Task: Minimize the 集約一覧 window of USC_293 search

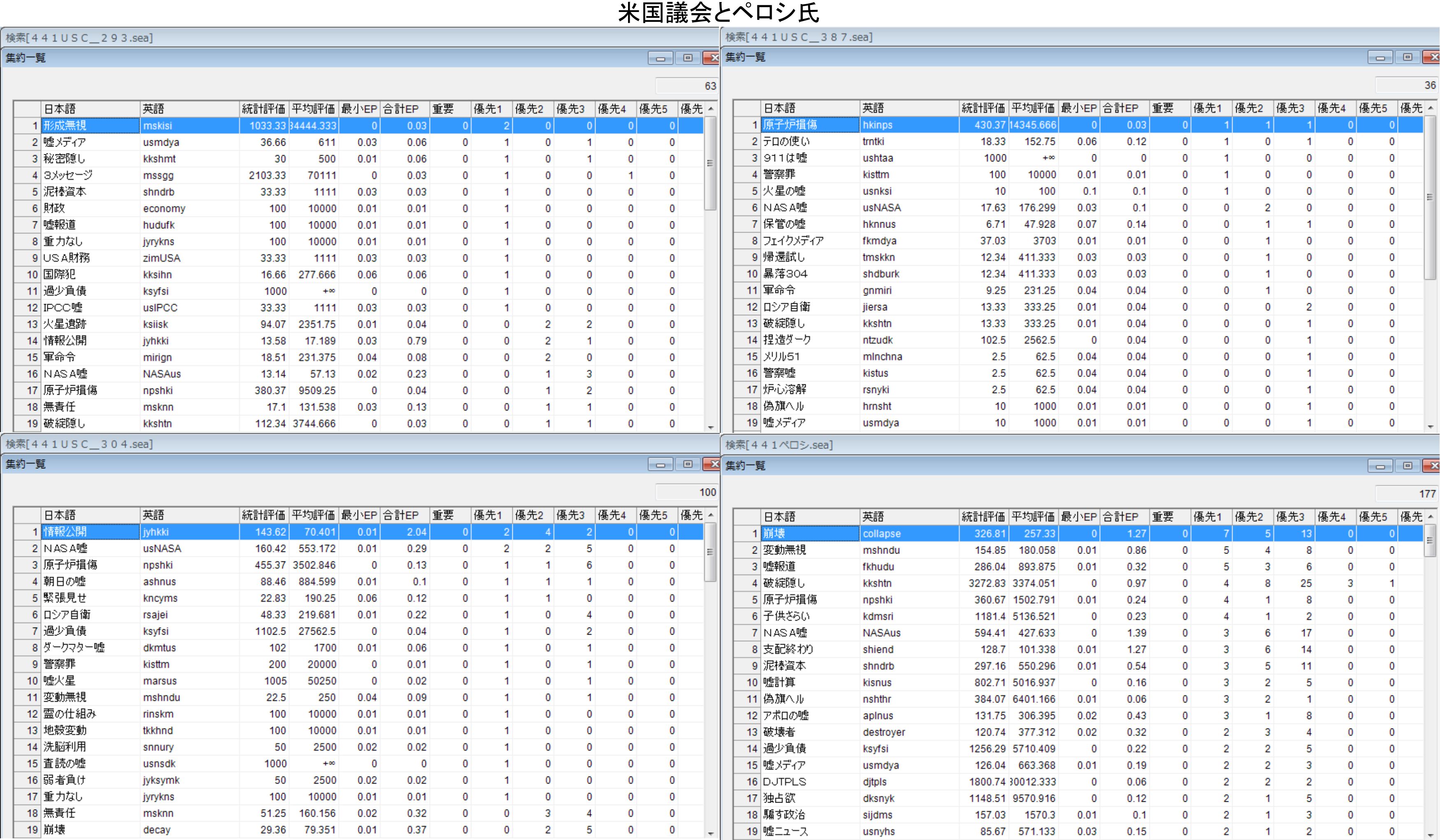Action: click(x=660, y=58)
